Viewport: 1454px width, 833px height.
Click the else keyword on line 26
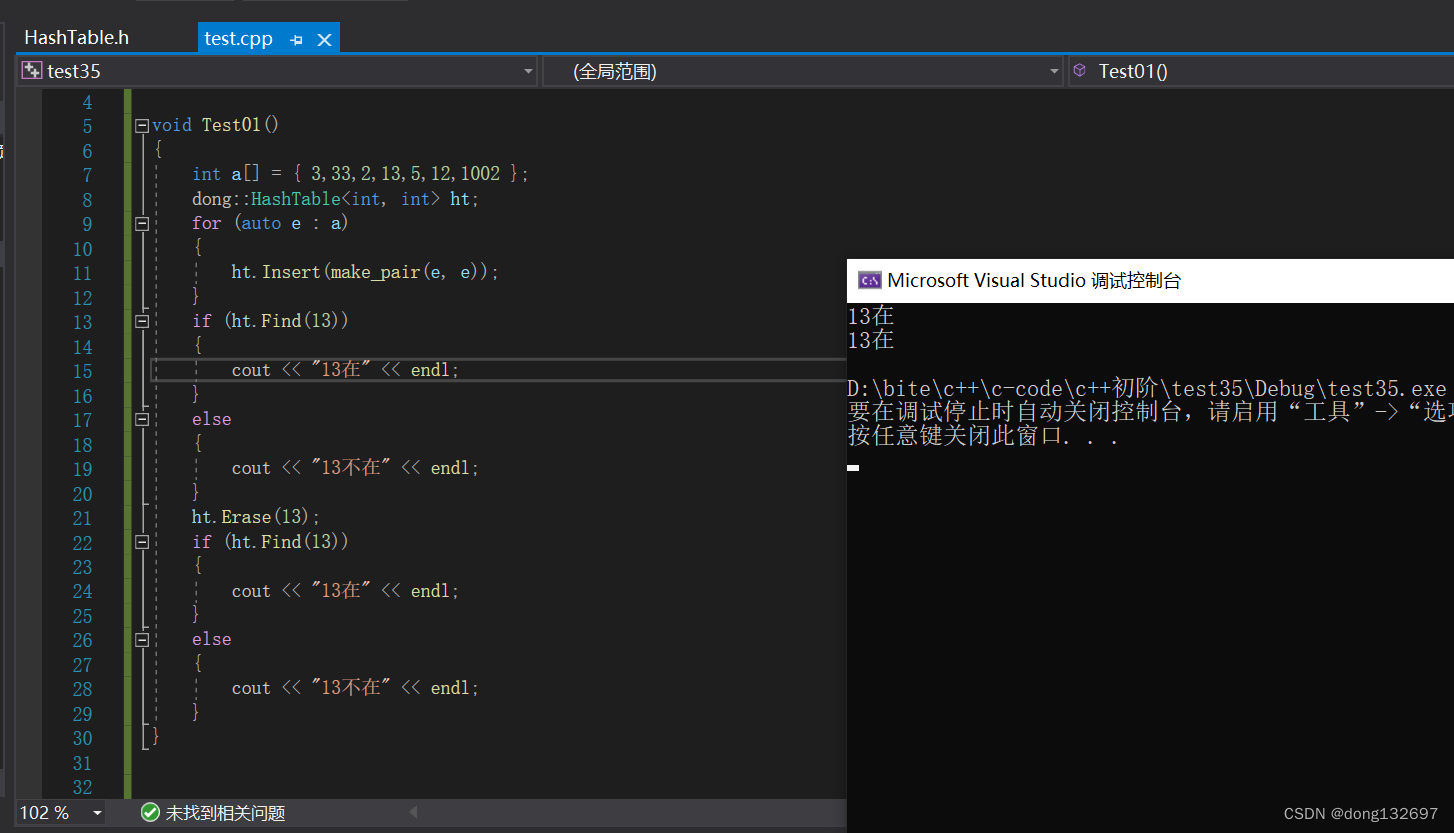click(211, 639)
